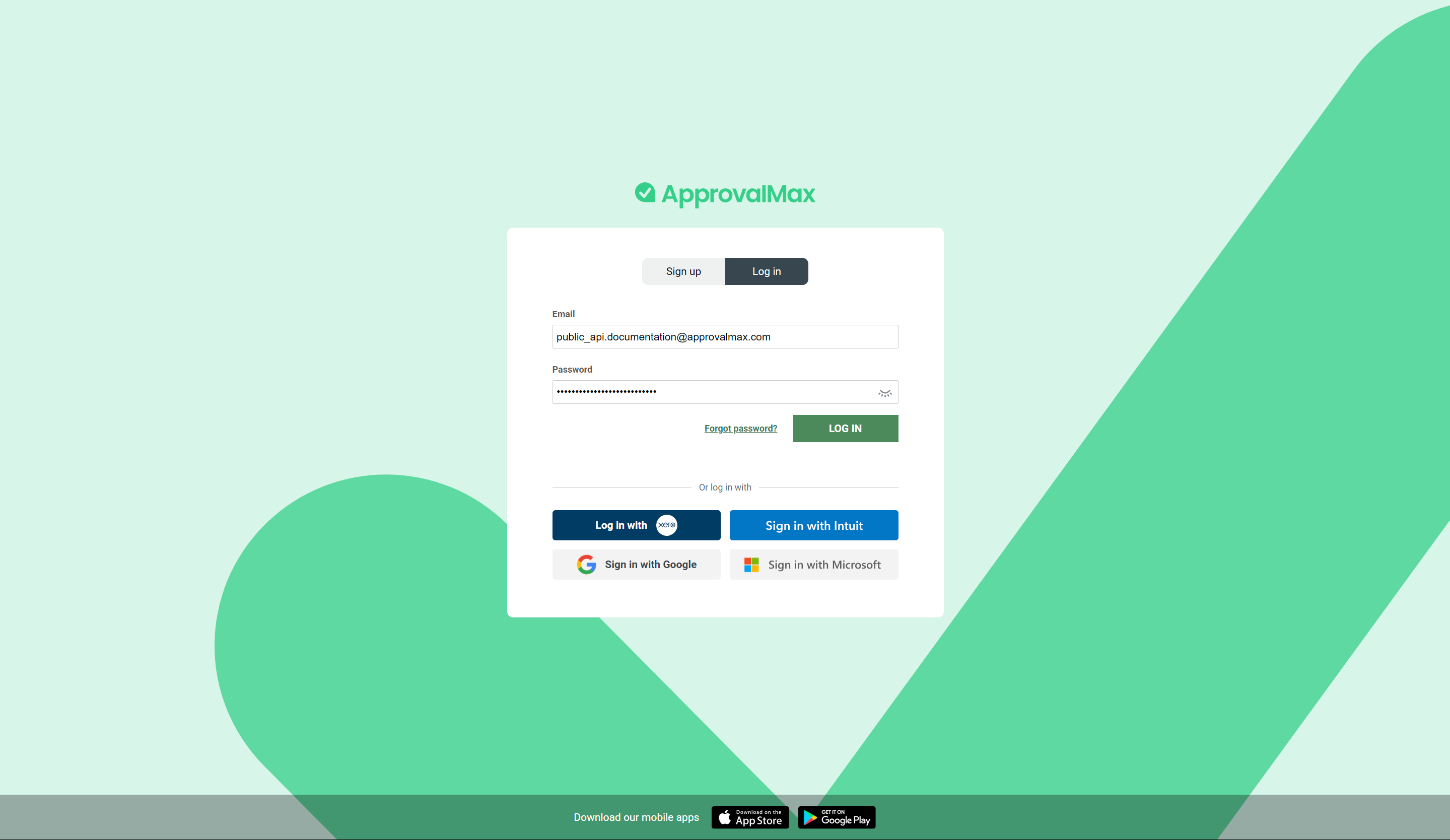Click the Google logo icon in sign-in button

586,564
